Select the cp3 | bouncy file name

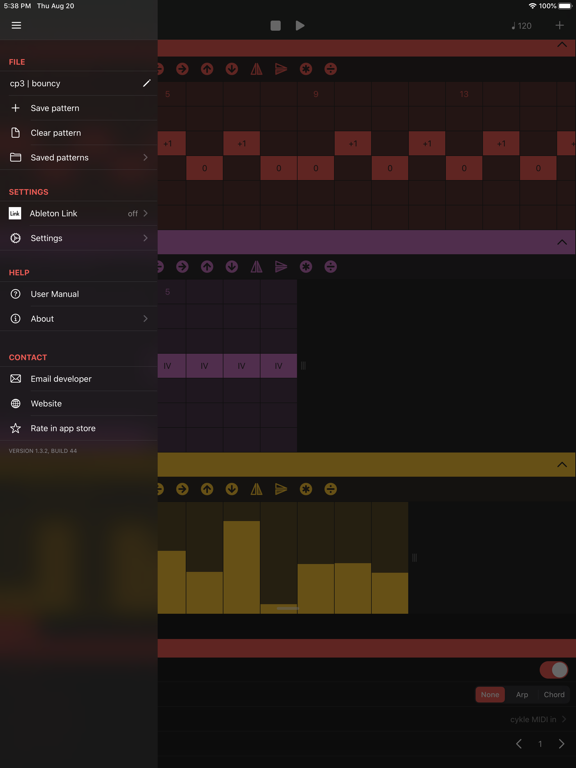35,83
